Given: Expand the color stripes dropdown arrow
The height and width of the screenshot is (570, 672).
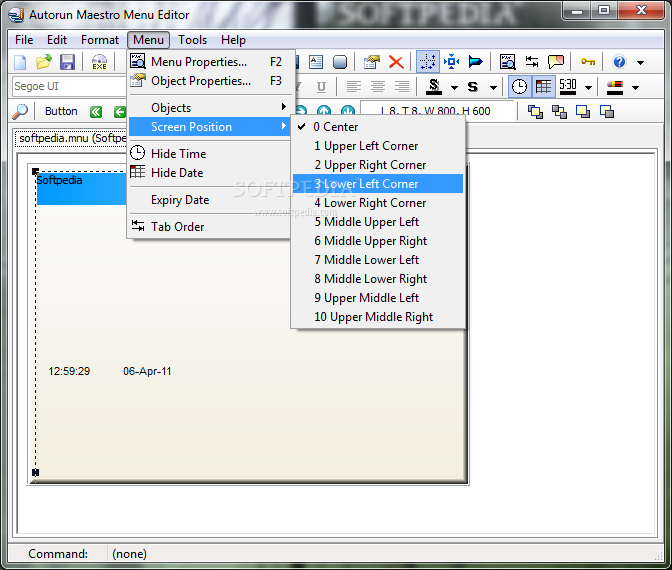Looking at the screenshot, I should coord(636,88).
